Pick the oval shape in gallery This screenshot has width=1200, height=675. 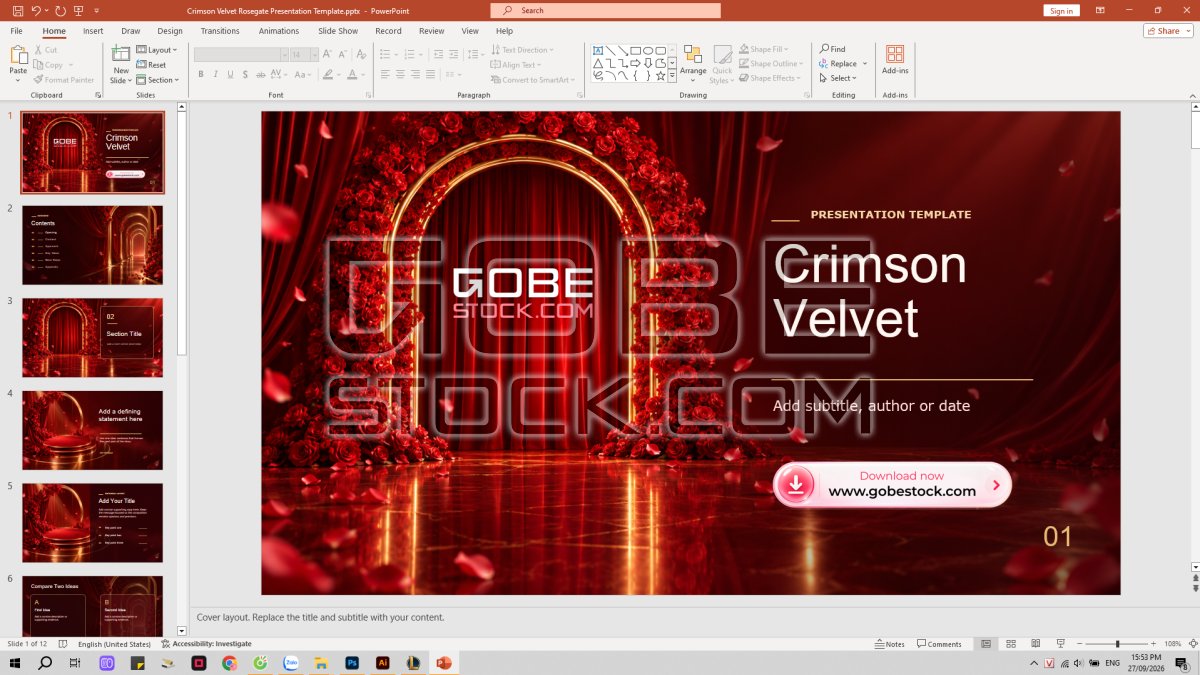(x=648, y=50)
